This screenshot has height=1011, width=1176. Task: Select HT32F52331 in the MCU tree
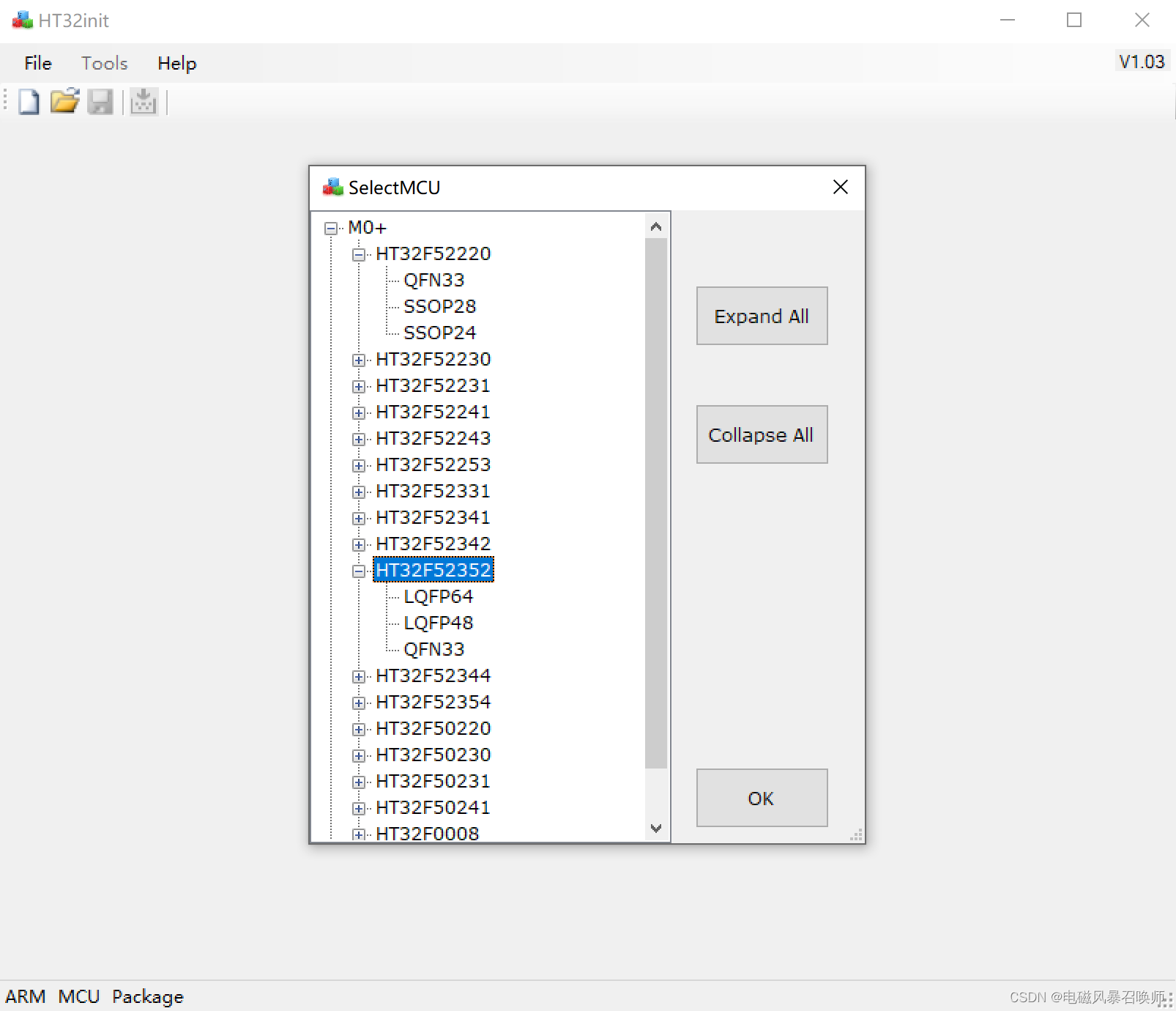433,491
